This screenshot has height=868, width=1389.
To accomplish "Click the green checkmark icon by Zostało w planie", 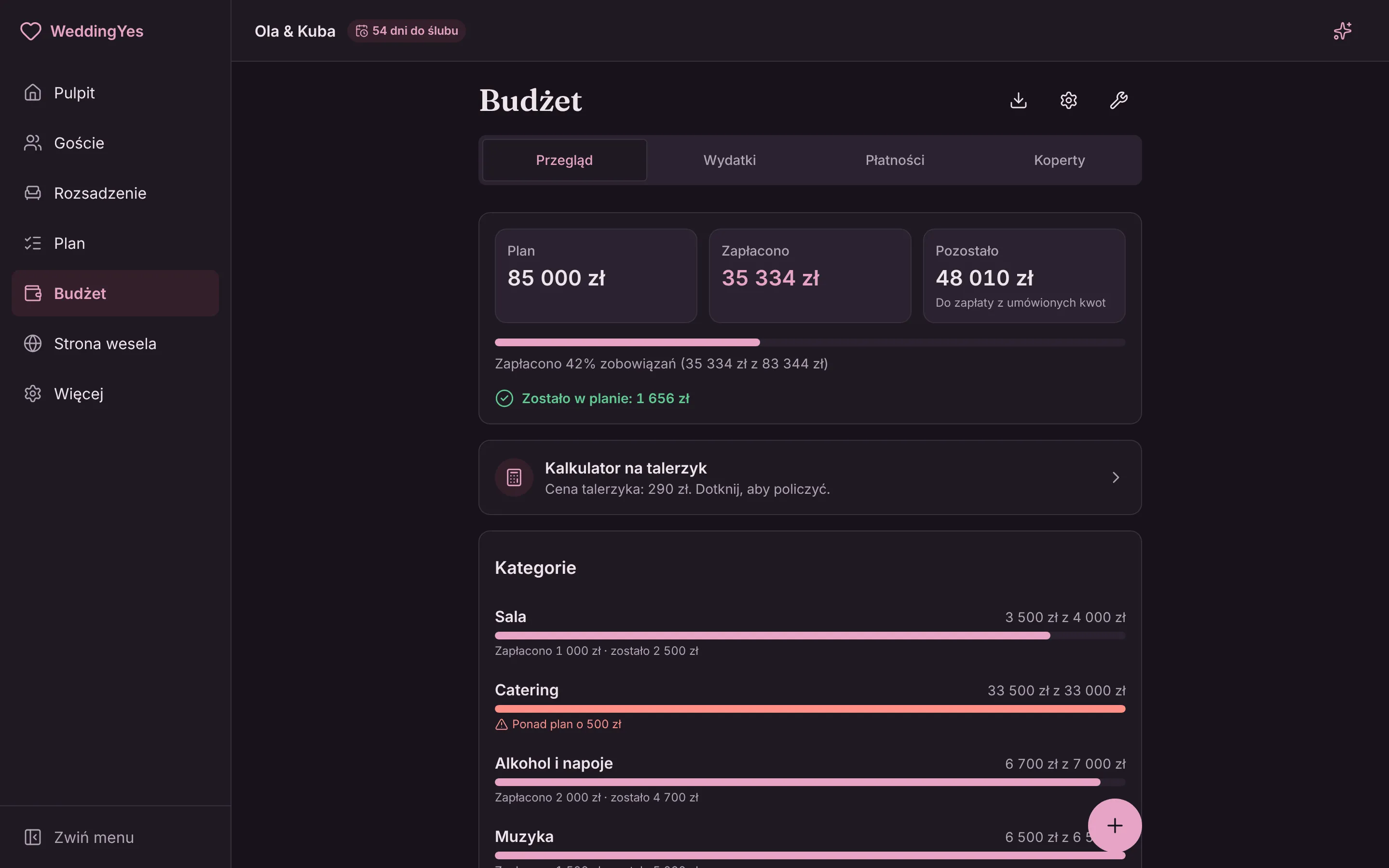I will [504, 398].
